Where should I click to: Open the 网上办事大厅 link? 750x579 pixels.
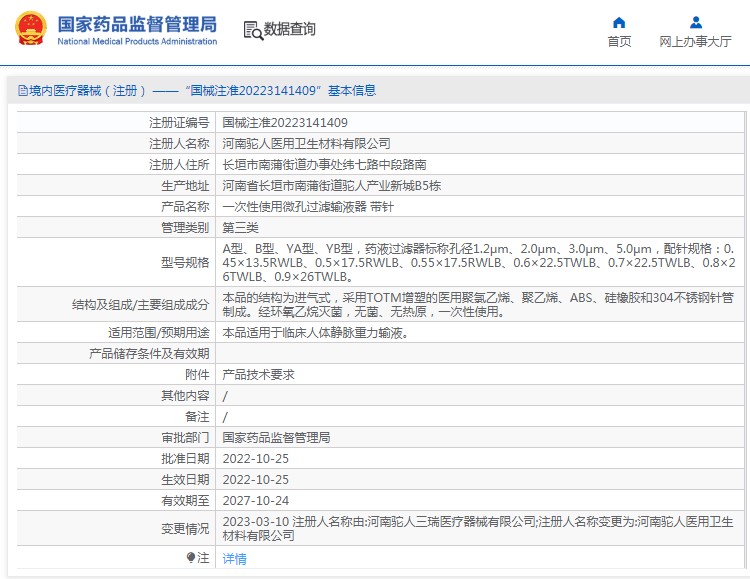click(x=695, y=42)
